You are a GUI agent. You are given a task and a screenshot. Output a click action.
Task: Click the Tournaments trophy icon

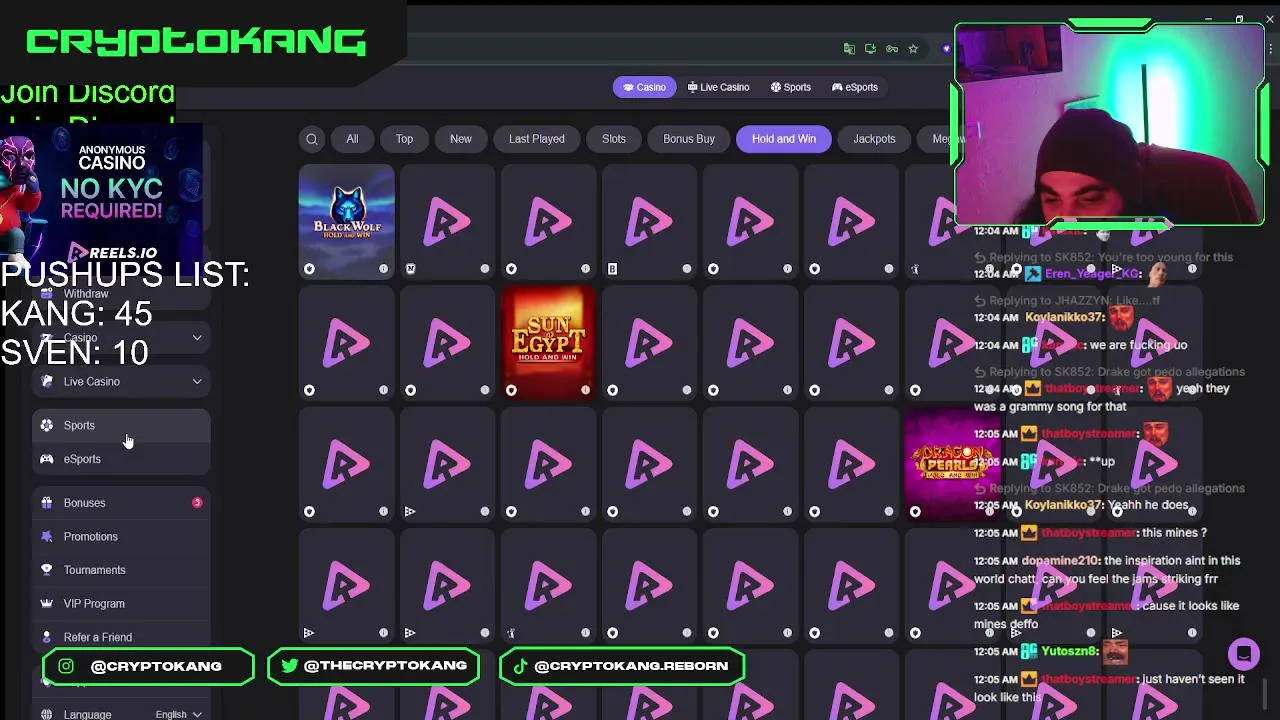[46, 570]
